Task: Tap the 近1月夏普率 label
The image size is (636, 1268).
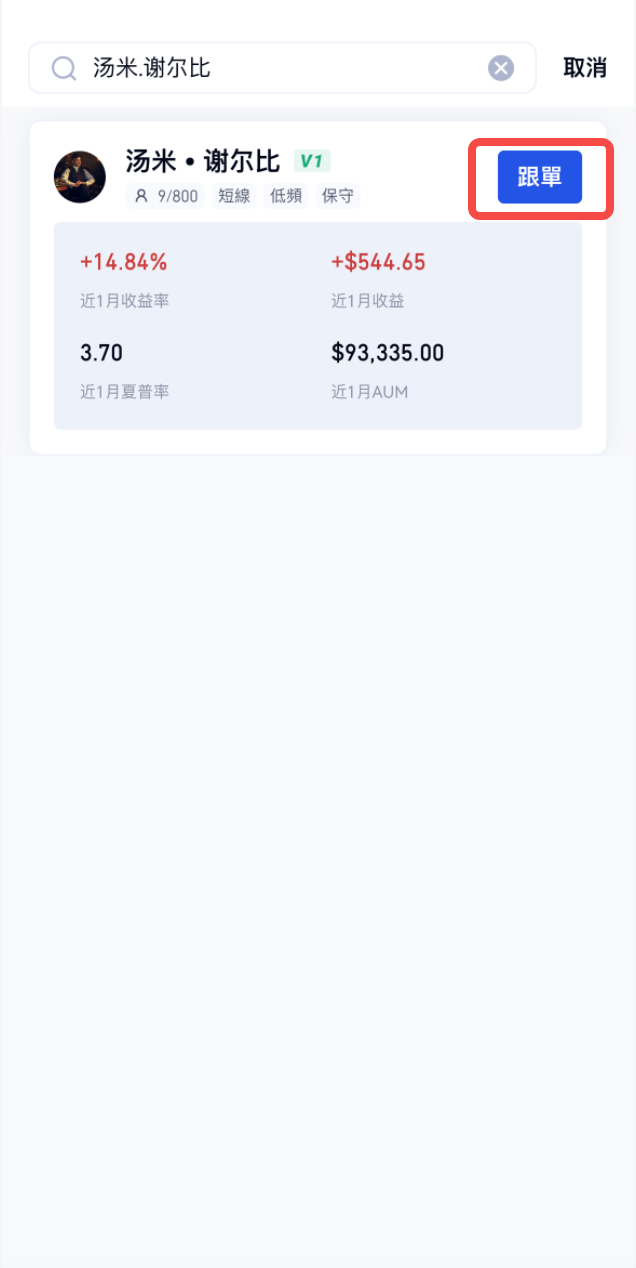Action: (124, 391)
